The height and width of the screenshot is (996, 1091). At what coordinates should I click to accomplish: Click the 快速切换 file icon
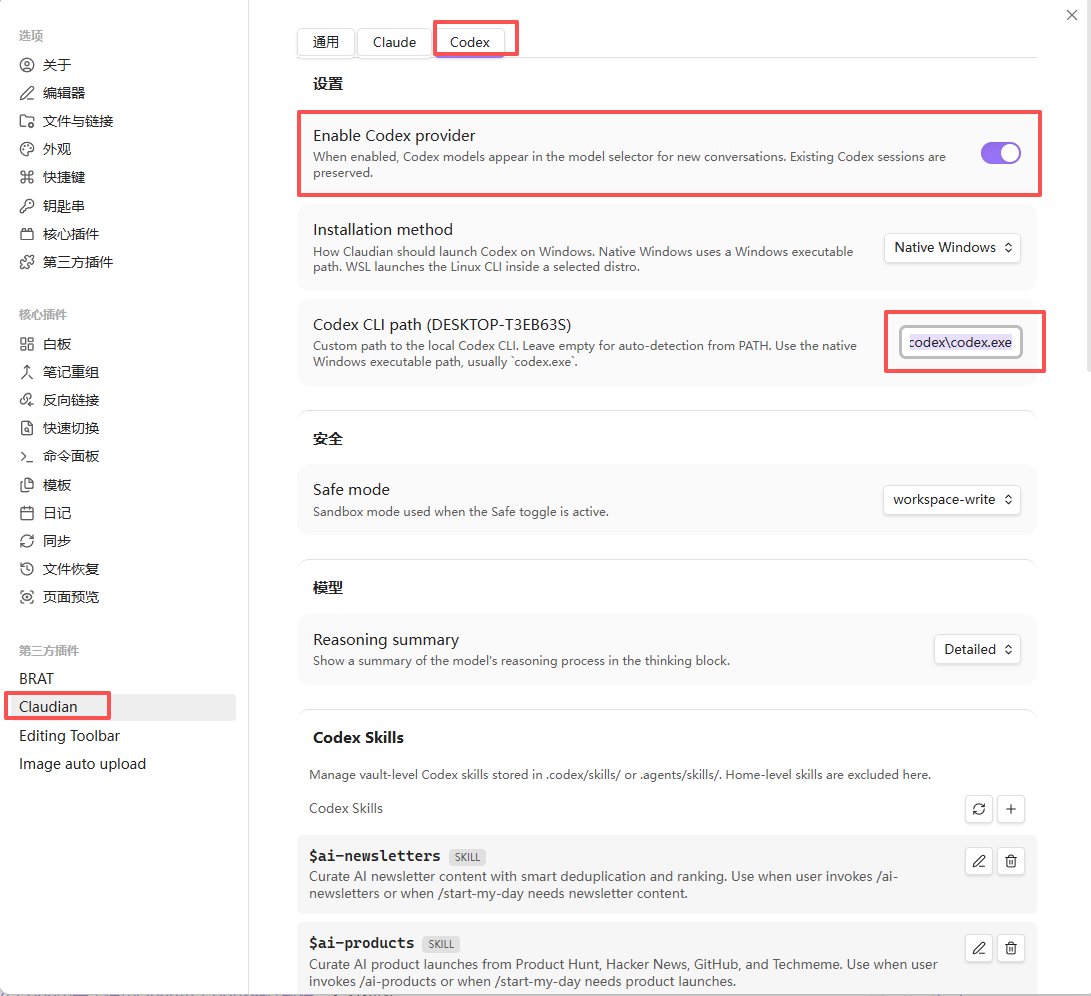tap(26, 428)
